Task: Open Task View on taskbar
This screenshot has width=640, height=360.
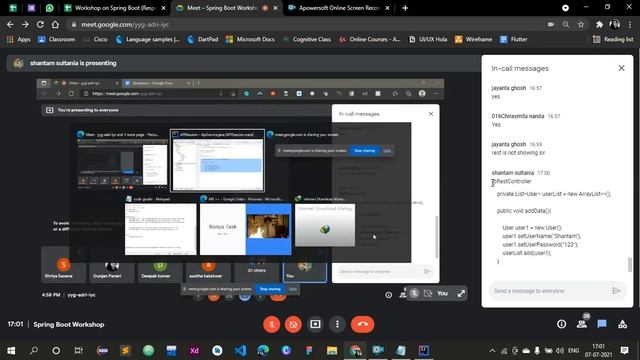Action: (78, 351)
